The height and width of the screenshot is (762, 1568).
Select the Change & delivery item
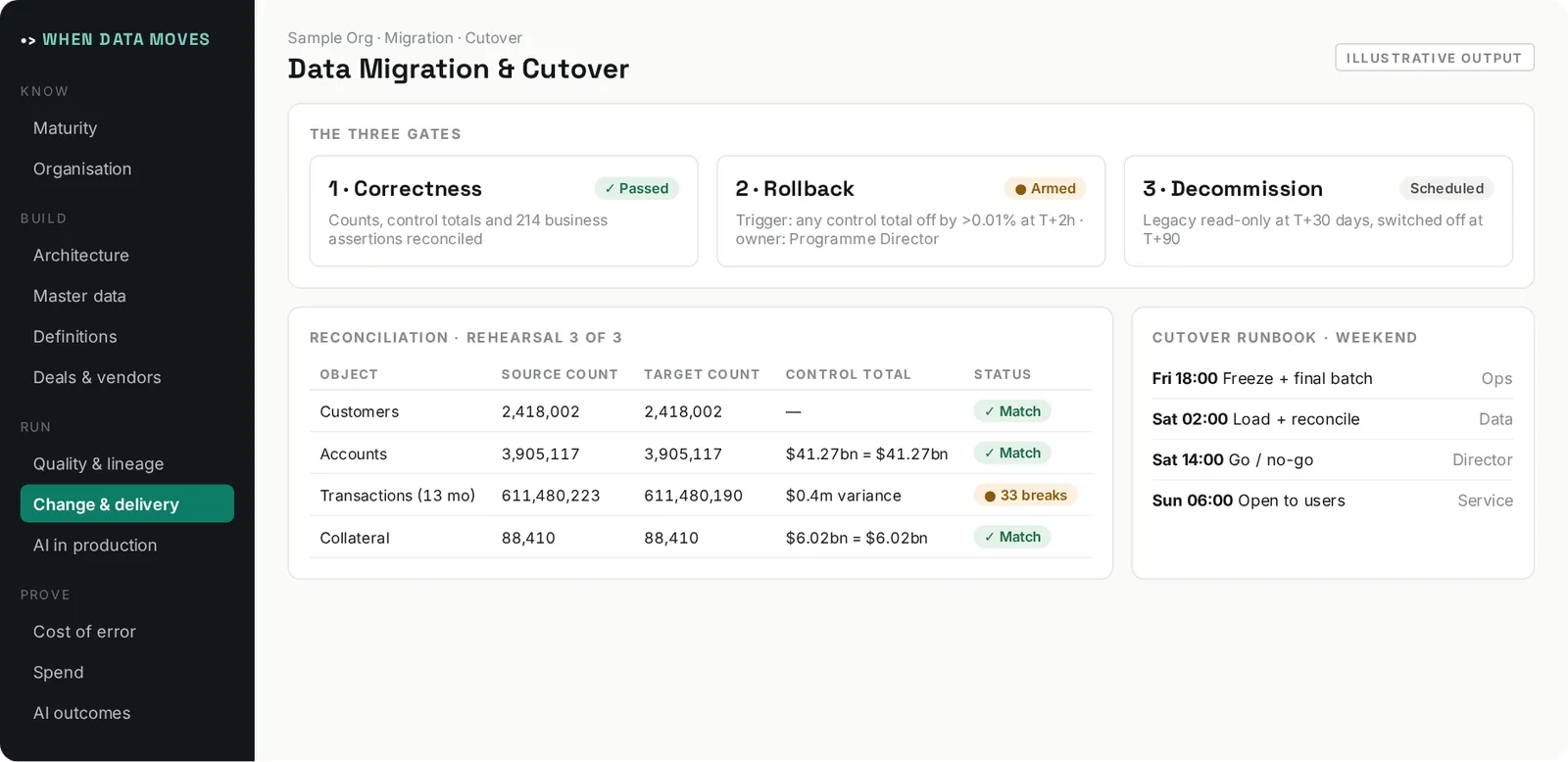point(127,504)
